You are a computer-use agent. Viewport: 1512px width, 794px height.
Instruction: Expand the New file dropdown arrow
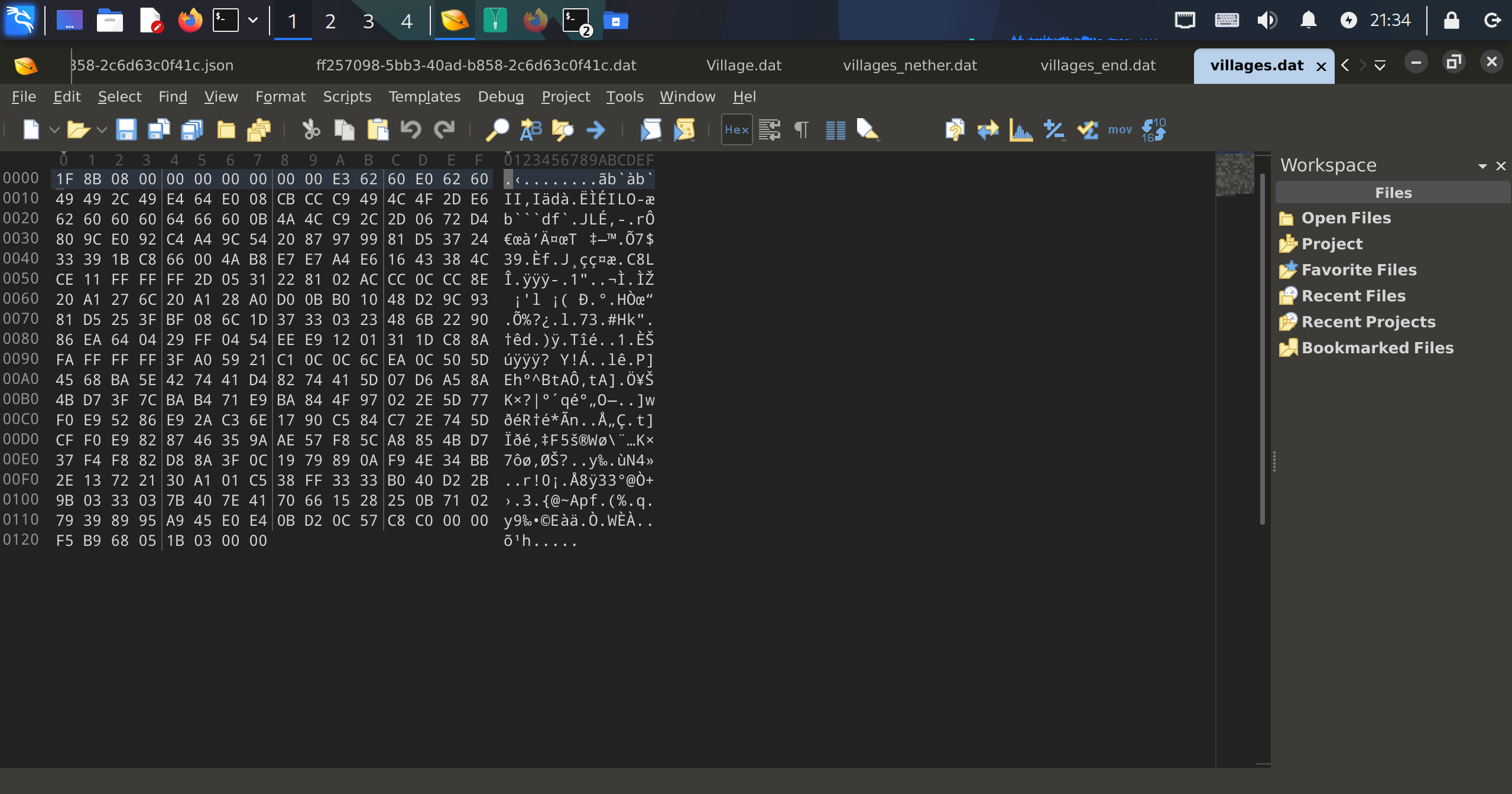(x=54, y=129)
